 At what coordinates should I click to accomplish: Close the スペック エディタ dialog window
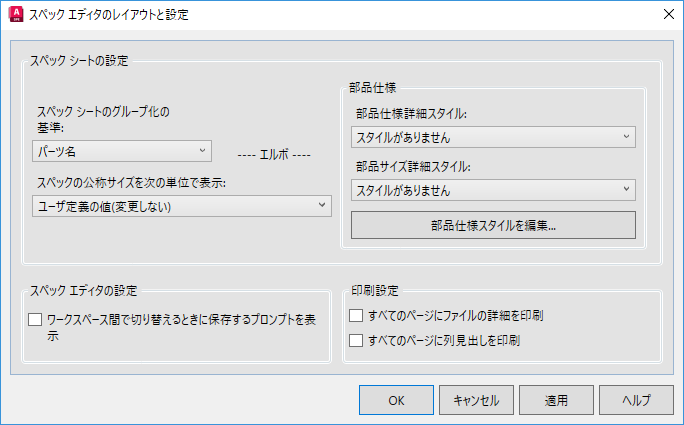coord(666,14)
